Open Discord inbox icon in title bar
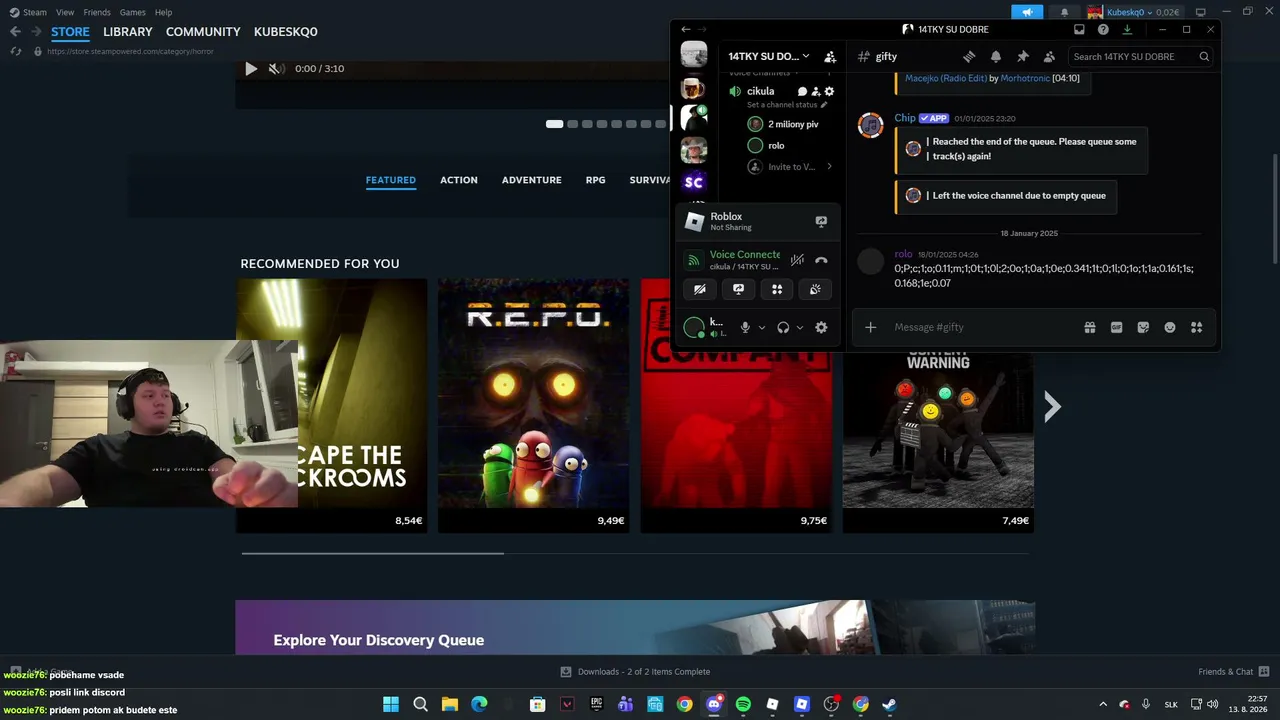The height and width of the screenshot is (720, 1280). [x=1080, y=30]
